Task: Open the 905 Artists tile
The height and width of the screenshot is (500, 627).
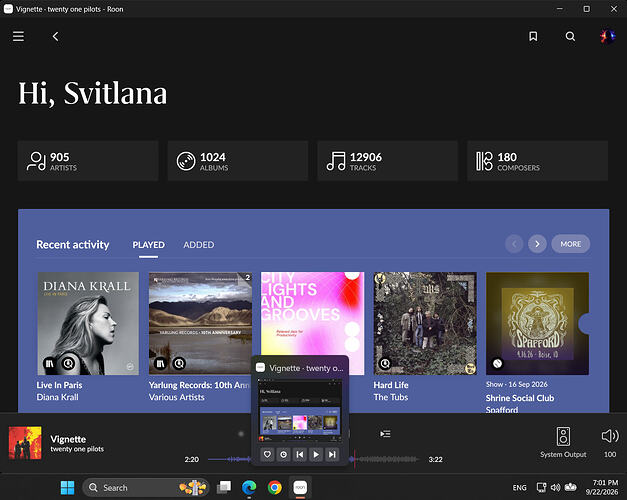Action: [88, 161]
